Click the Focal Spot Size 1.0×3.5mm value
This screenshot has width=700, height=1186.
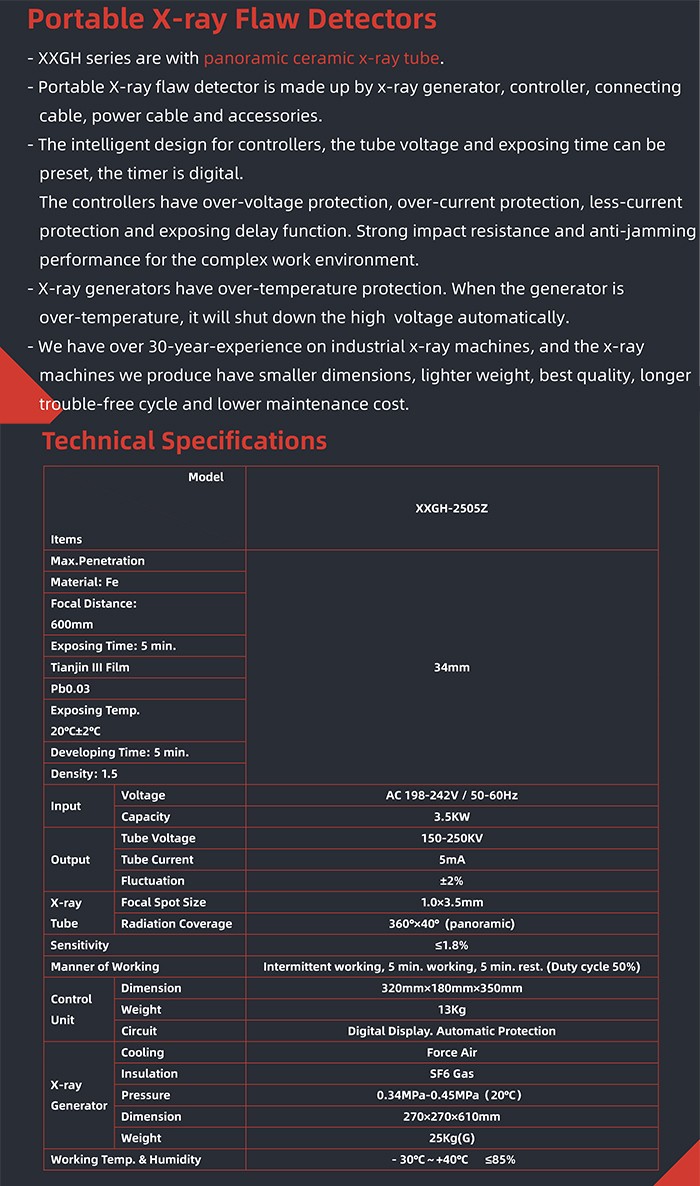452,902
